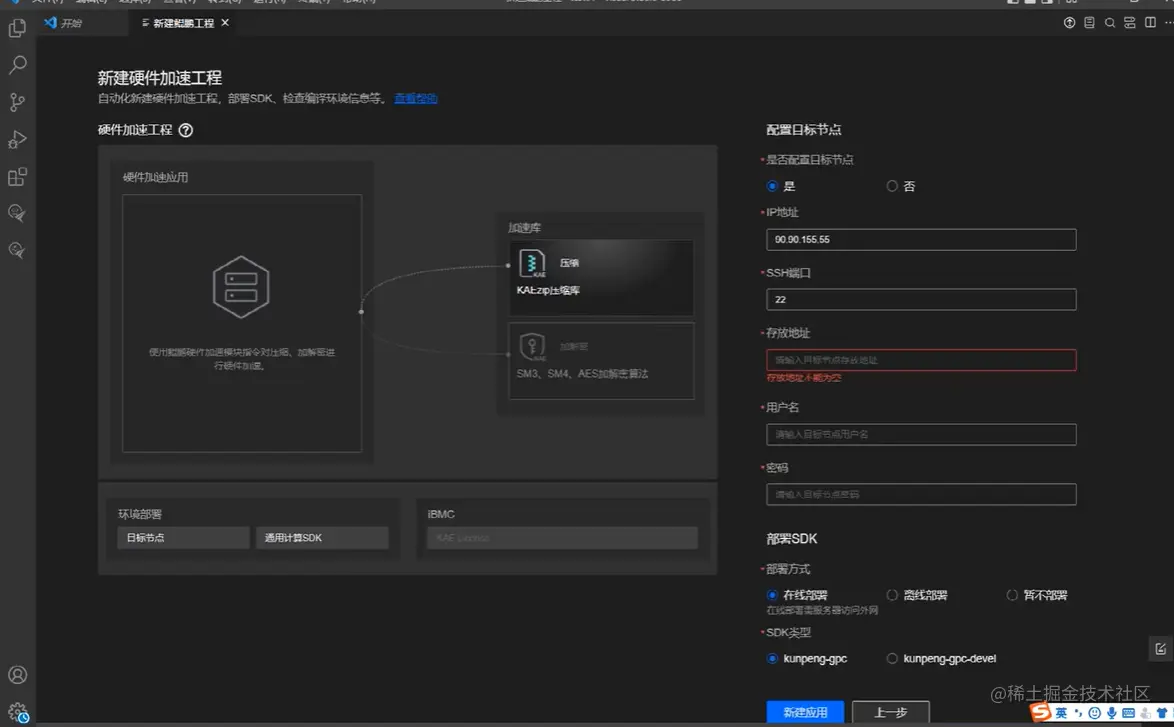Viewport: 1174px width, 727px height.
Task: Click the IP地址 input field
Action: click(x=921, y=240)
